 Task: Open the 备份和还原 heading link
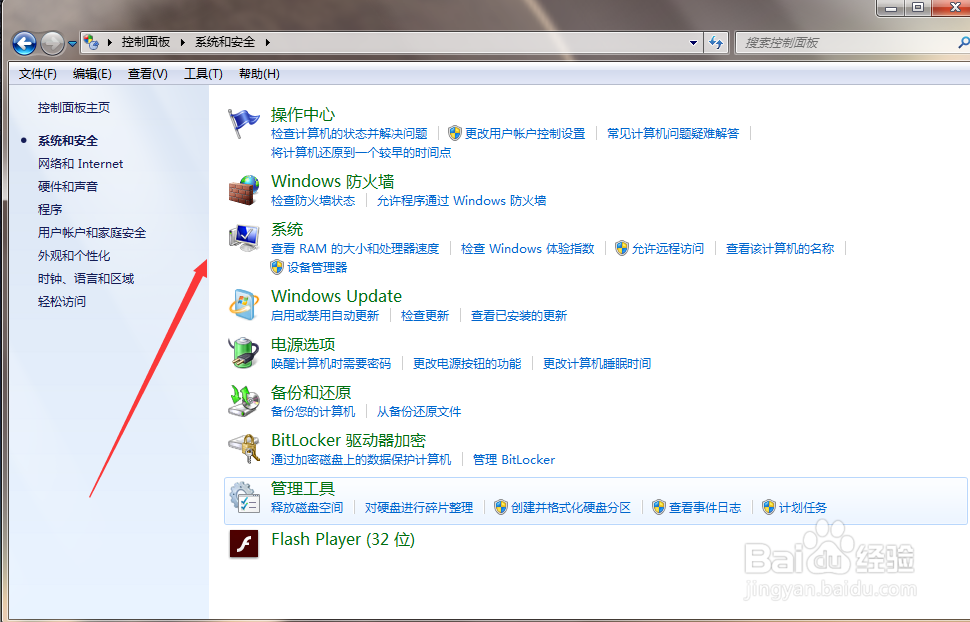311,392
